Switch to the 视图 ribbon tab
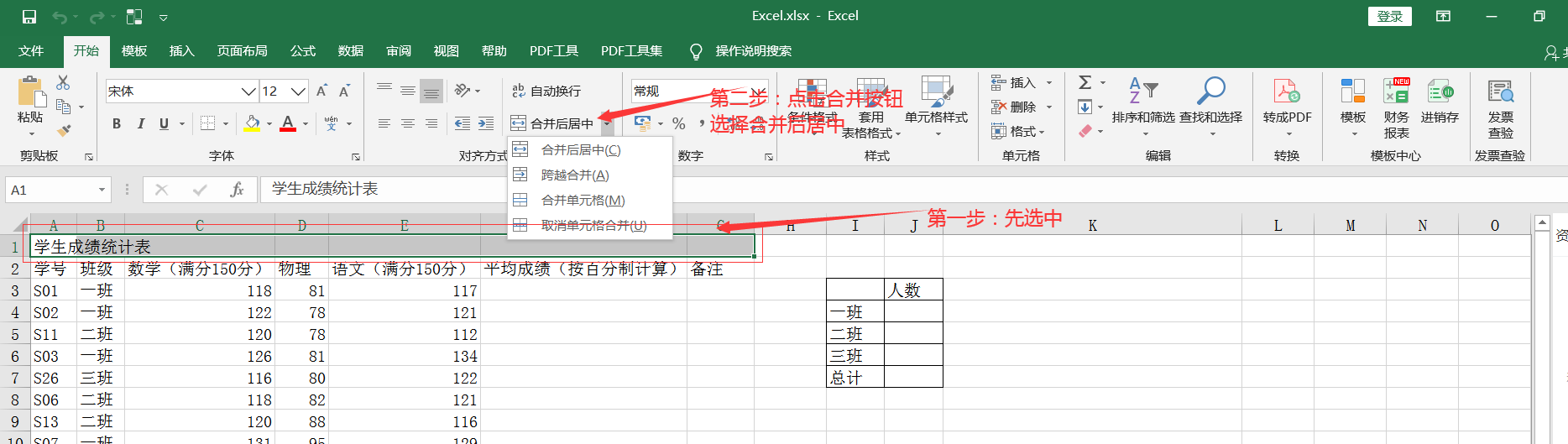This screenshot has width=1568, height=444. point(446,51)
